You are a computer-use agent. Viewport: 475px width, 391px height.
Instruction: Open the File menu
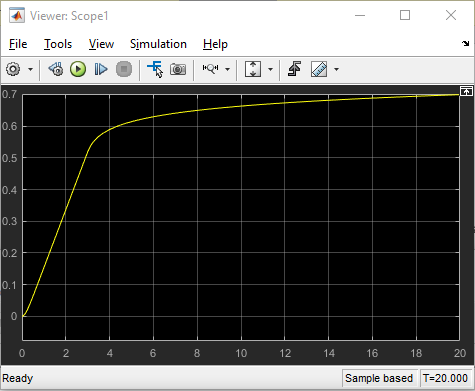coord(18,44)
